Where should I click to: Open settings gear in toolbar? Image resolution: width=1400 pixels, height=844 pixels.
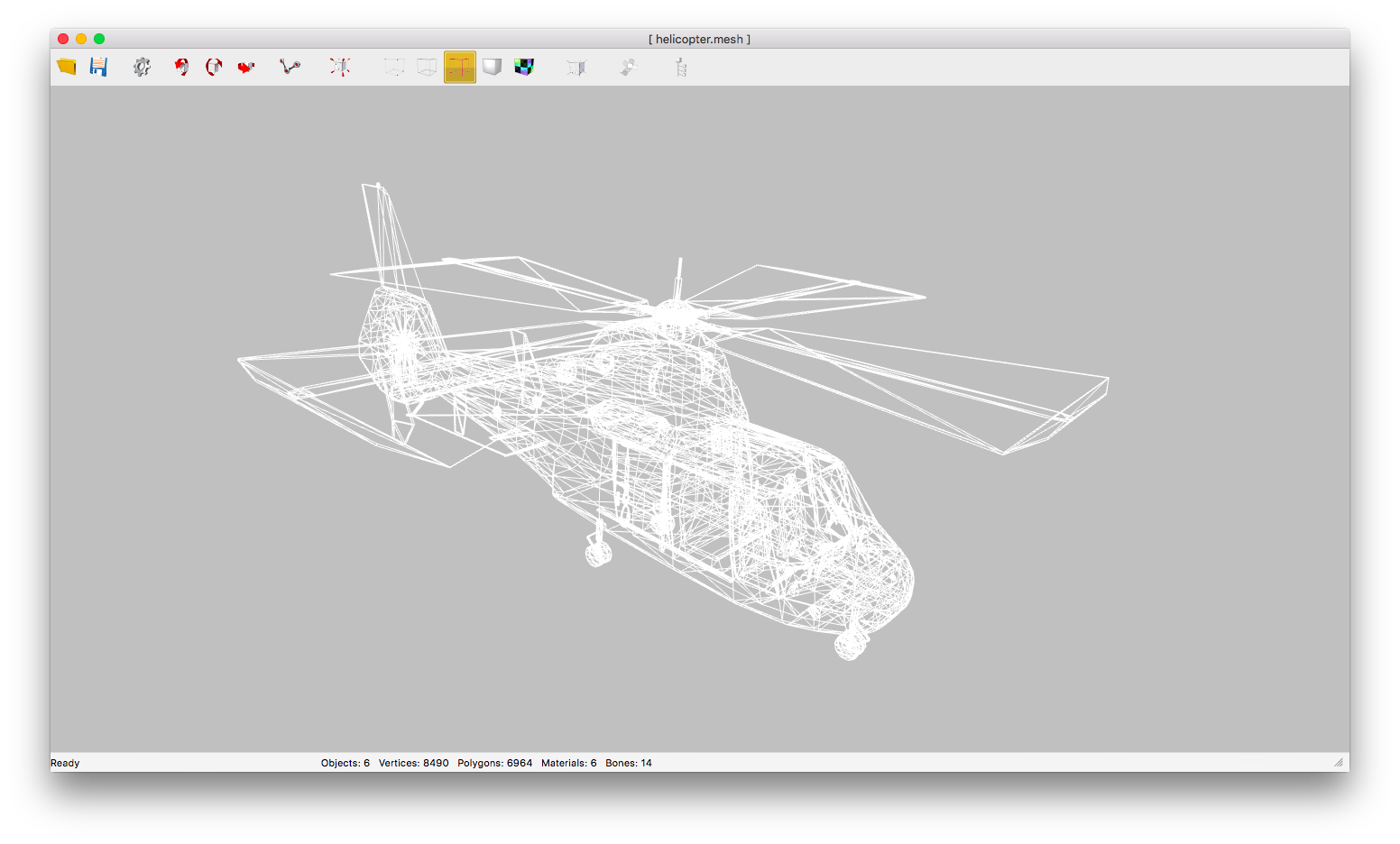142,67
